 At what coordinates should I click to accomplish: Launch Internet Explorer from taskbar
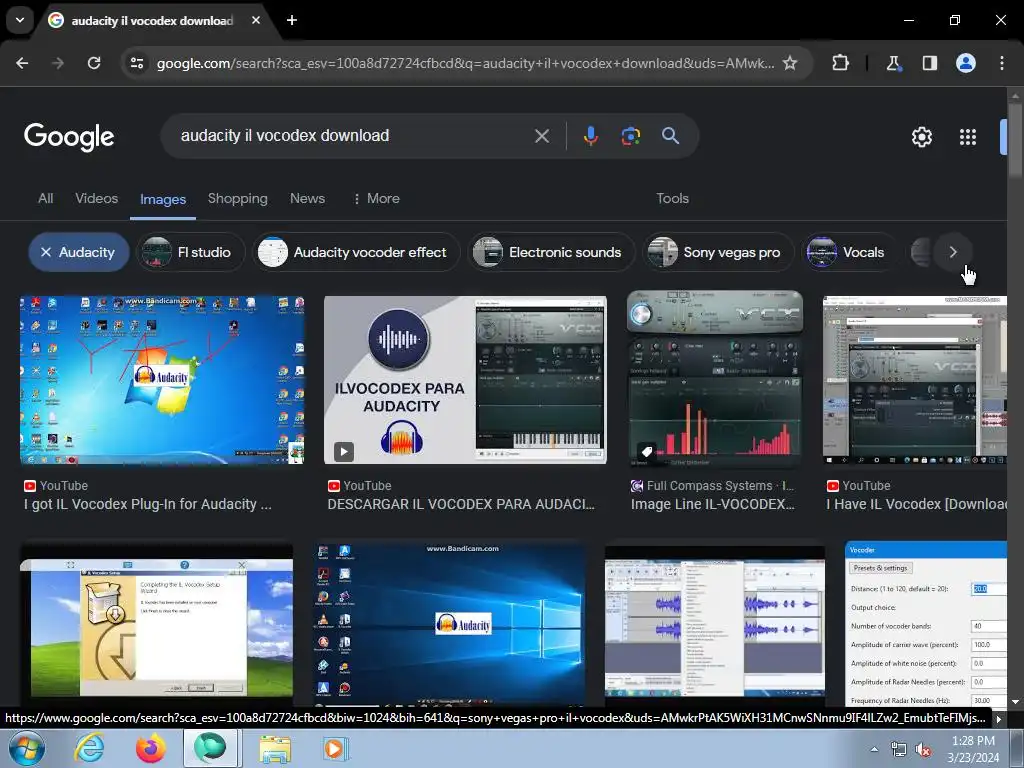point(89,748)
